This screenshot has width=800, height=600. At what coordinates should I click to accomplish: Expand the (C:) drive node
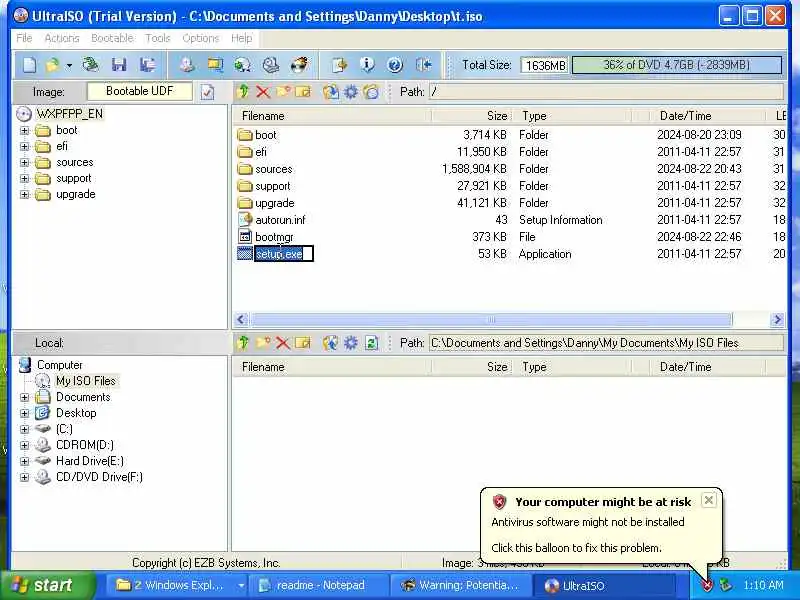[x=24, y=429]
